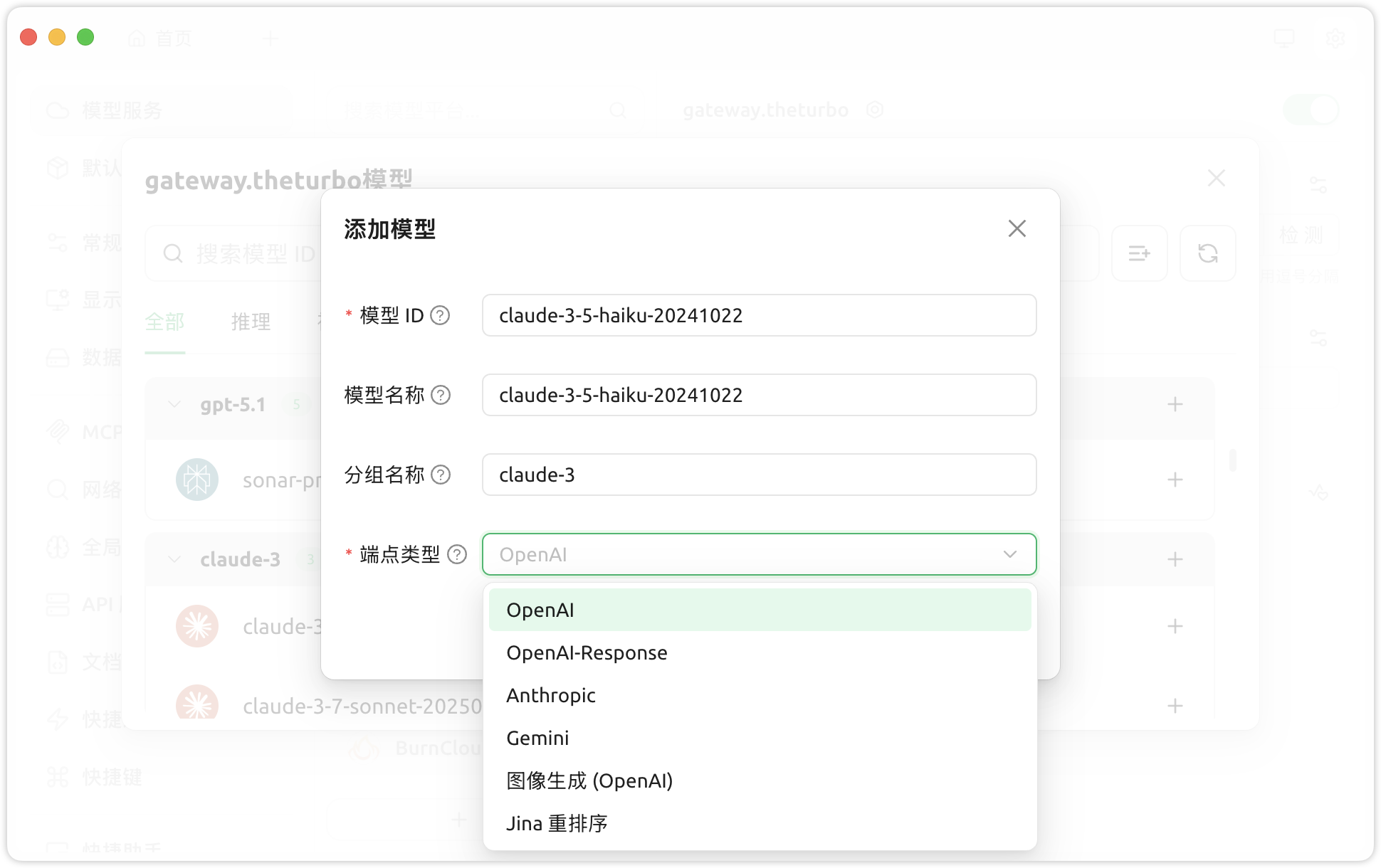The height and width of the screenshot is (868, 1381).
Task: Click the help icon beside 模型 ID
Action: (x=441, y=315)
